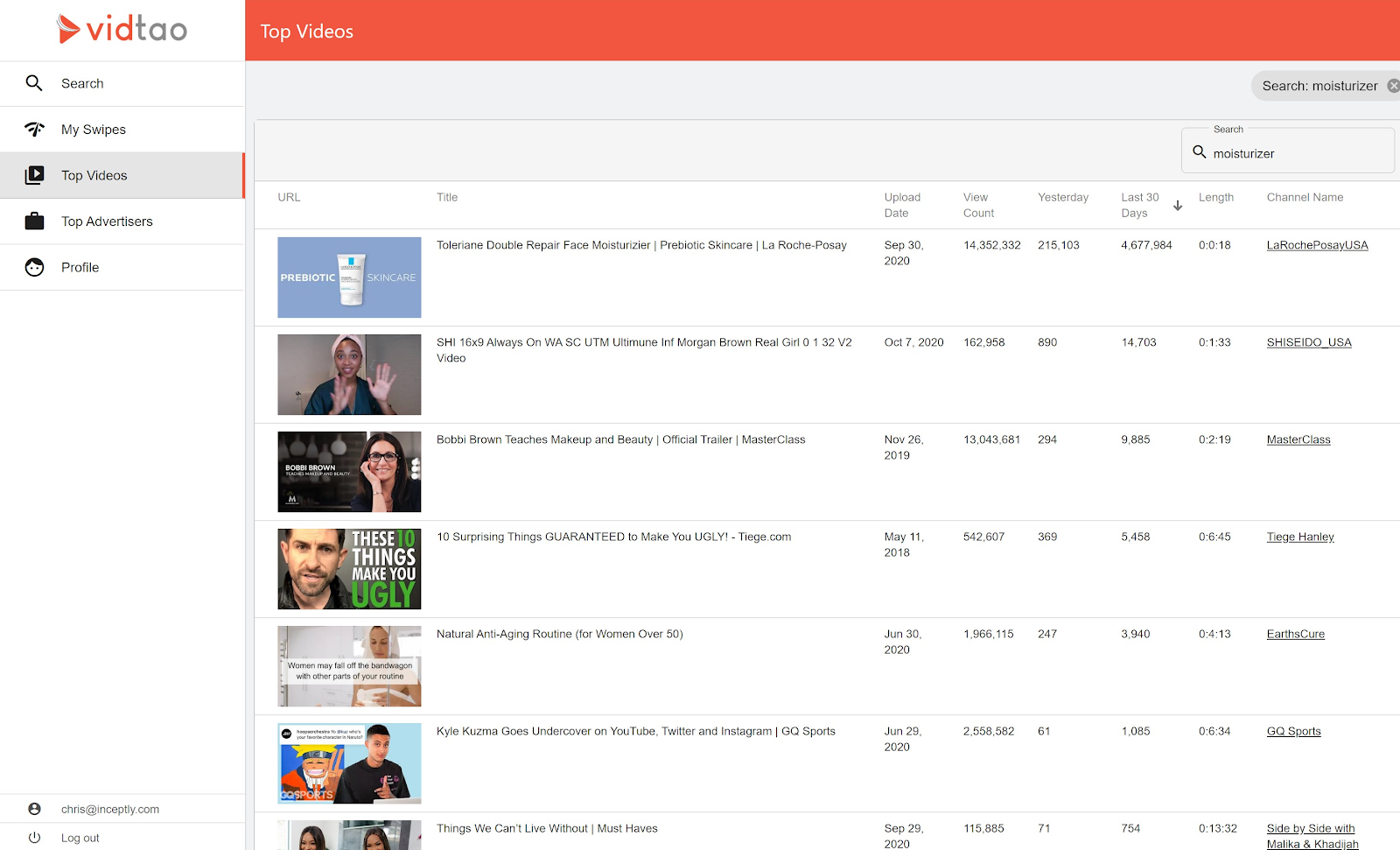Screen dimensions: 1400x850
Task: Click view count 542,607
Action: click(983, 537)
